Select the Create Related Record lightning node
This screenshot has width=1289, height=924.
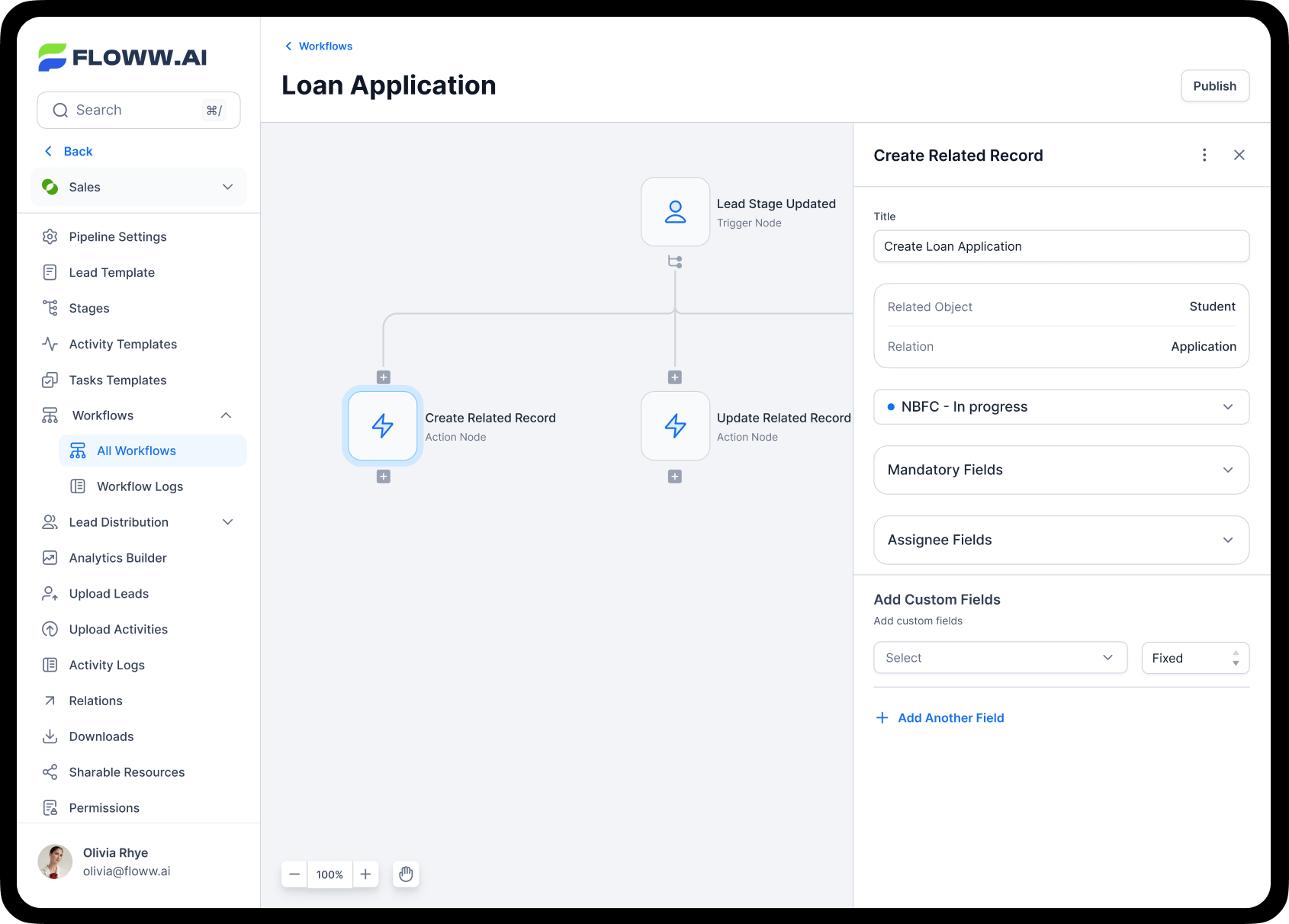pyautogui.click(x=383, y=426)
